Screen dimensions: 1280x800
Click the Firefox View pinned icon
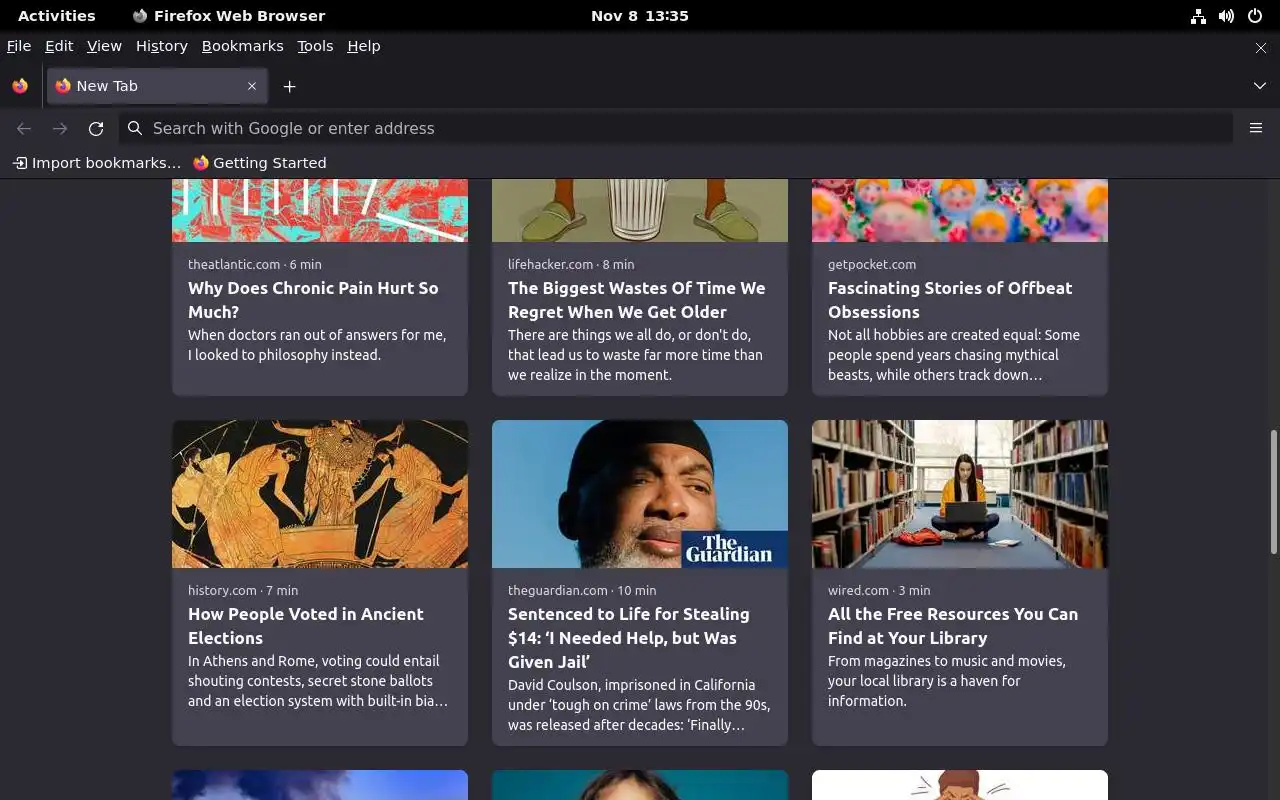click(x=20, y=86)
